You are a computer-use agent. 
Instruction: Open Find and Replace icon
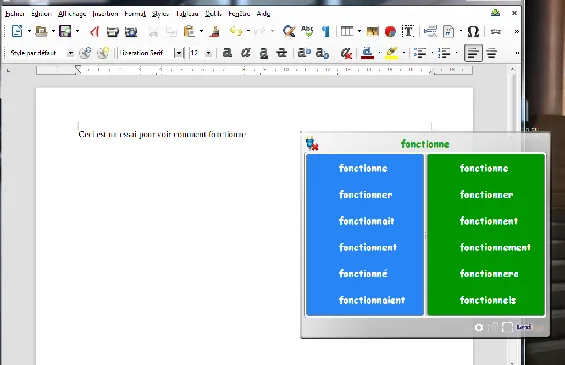point(289,31)
